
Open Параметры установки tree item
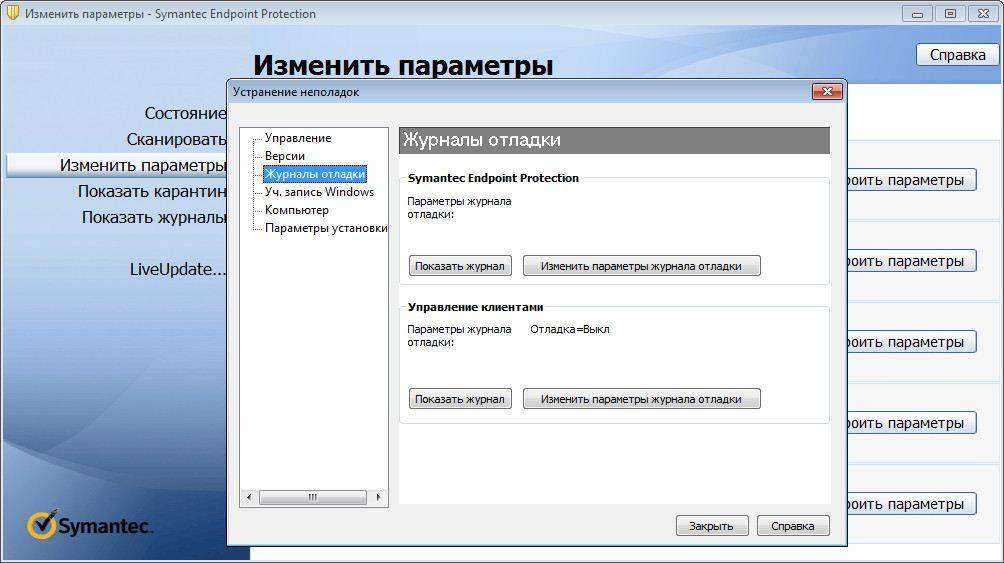[326, 227]
